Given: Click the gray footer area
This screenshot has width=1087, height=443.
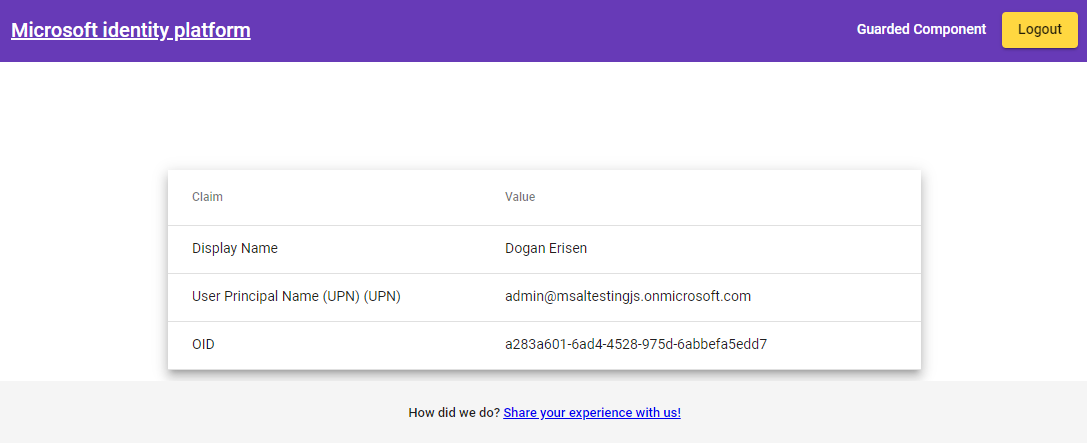Looking at the screenshot, I should 544,412.
